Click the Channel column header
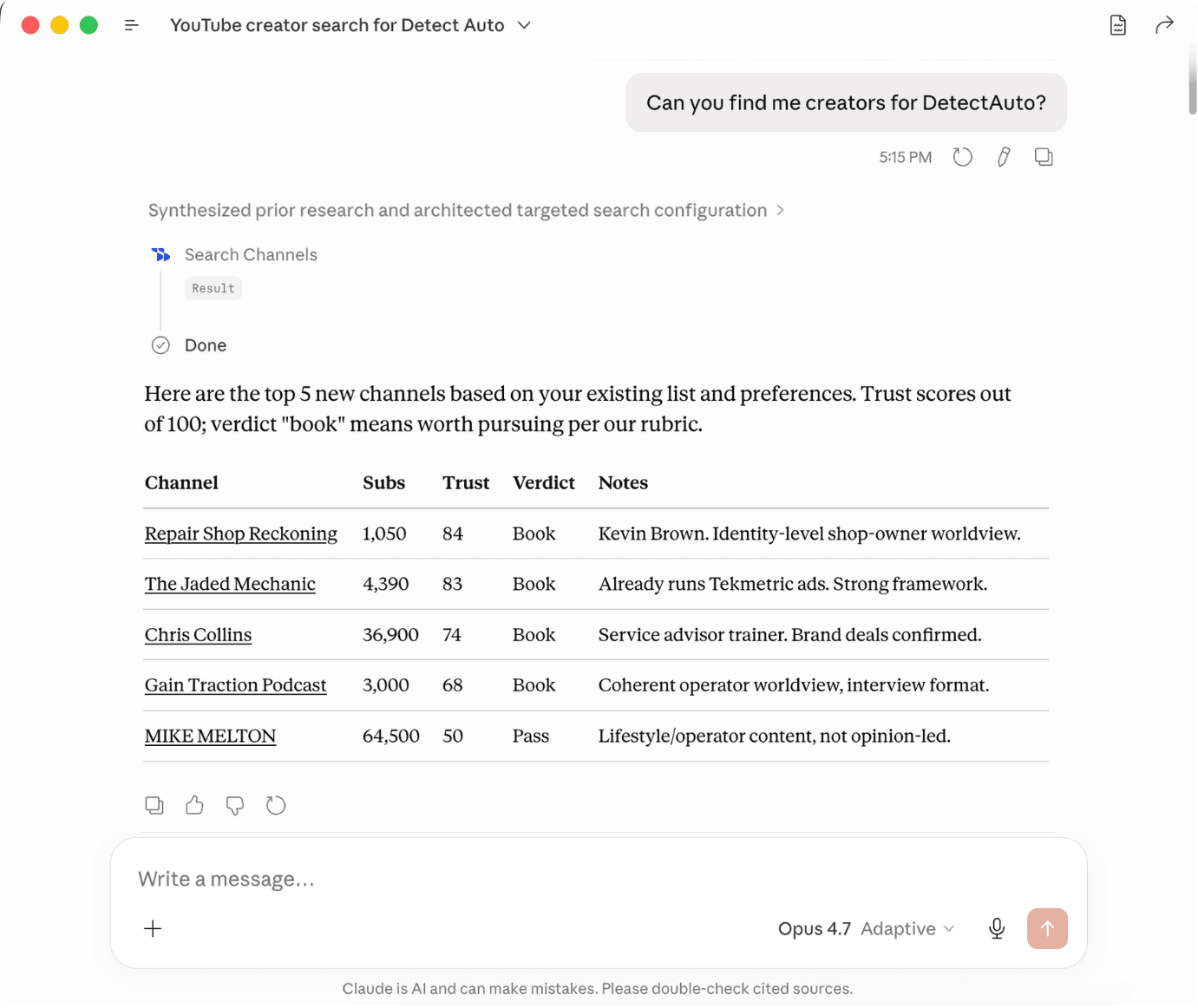This screenshot has height=1008, width=1198. (181, 483)
